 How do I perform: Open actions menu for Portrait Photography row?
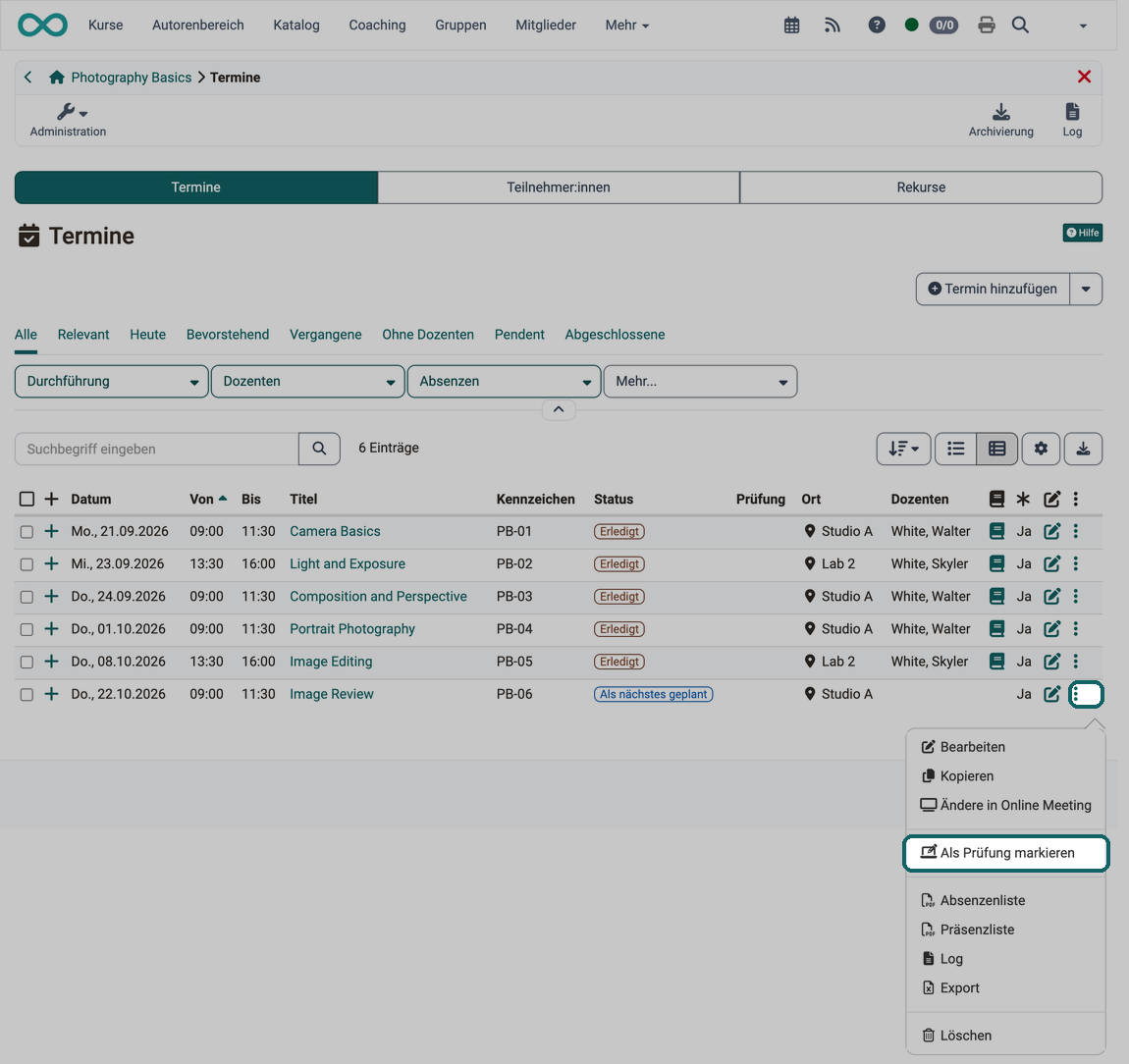coord(1076,629)
